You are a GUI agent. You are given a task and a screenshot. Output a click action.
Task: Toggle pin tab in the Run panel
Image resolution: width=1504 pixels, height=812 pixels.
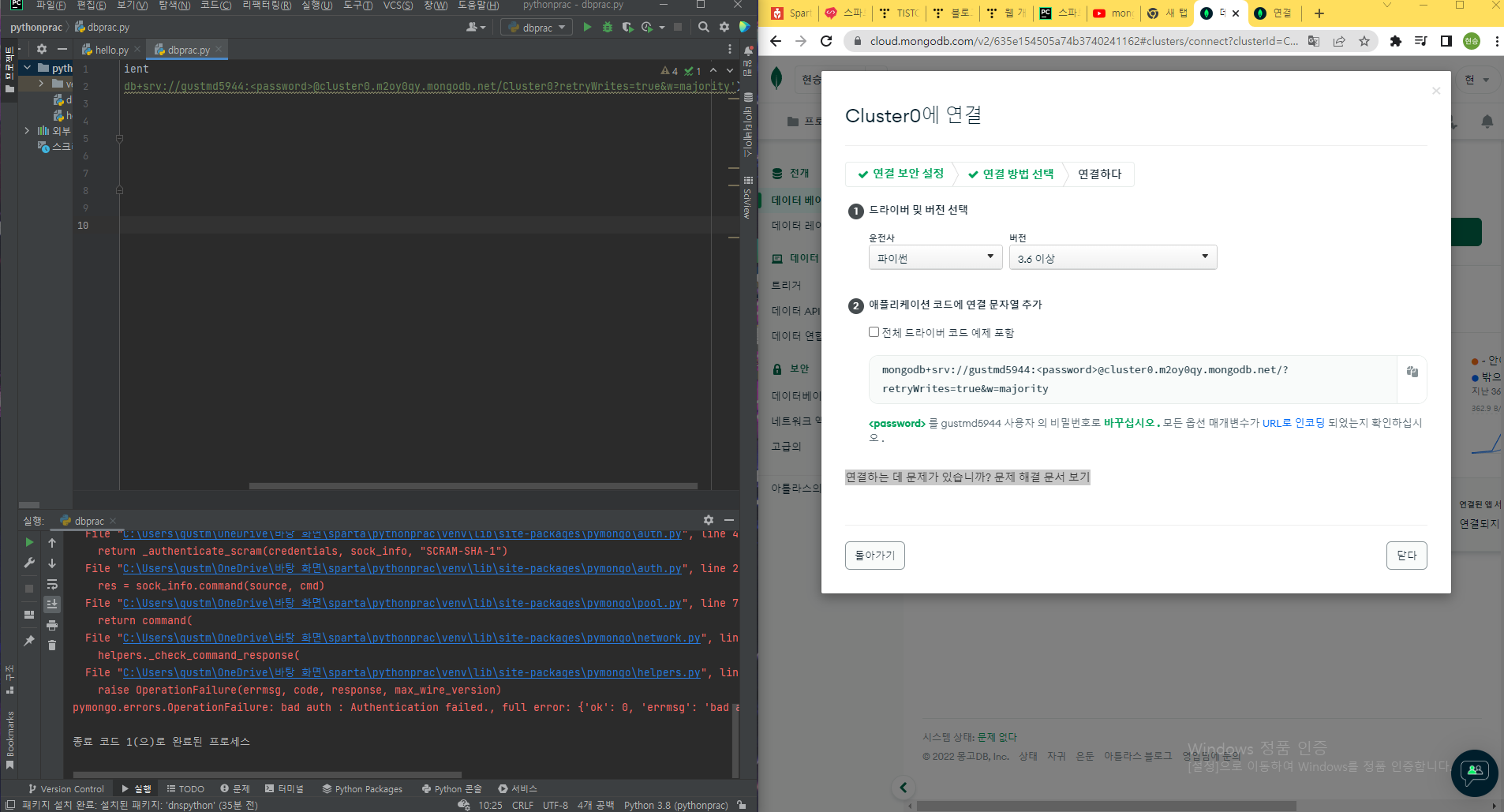pyautogui.click(x=29, y=641)
